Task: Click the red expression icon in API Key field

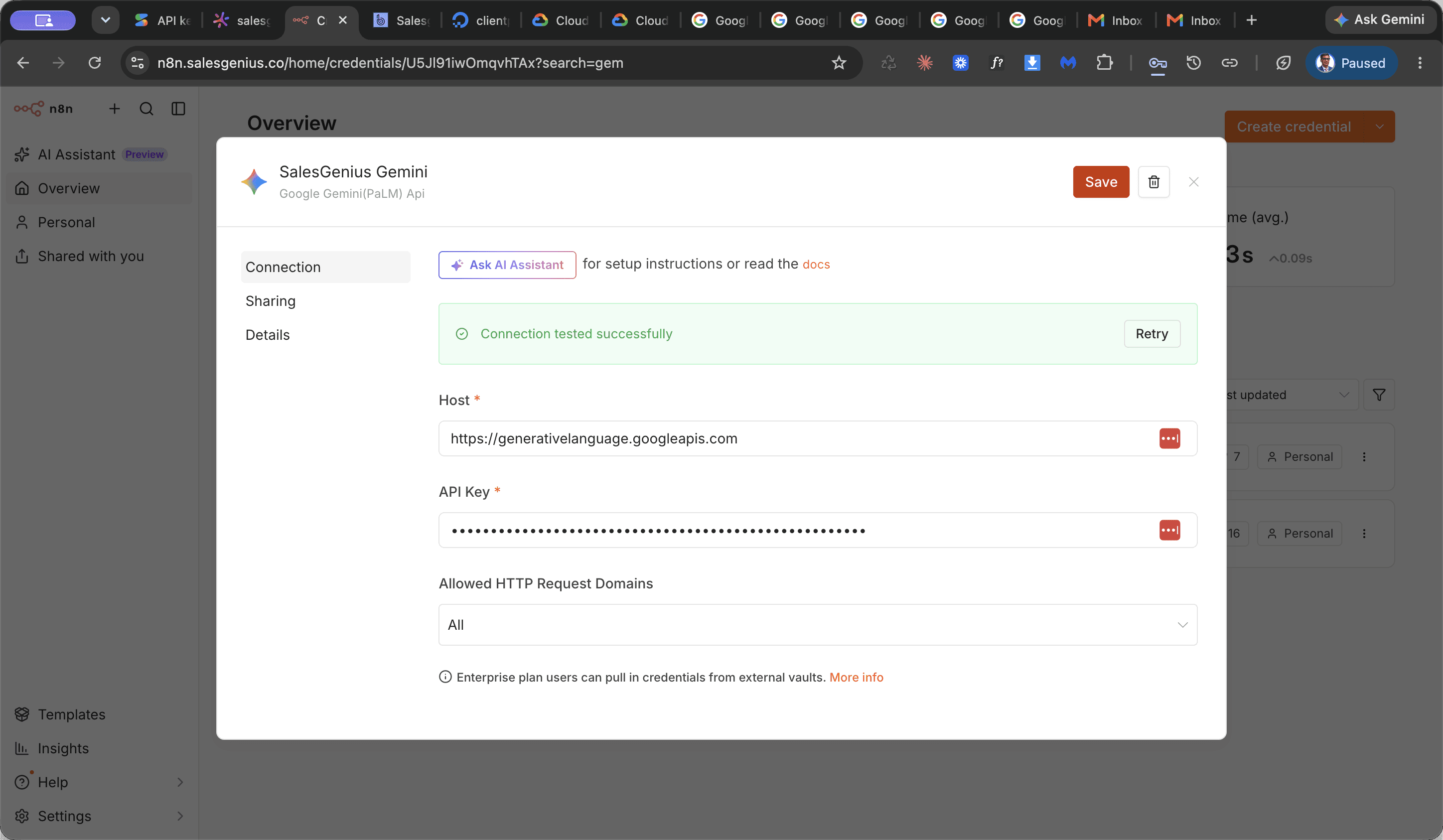Action: 1169,530
